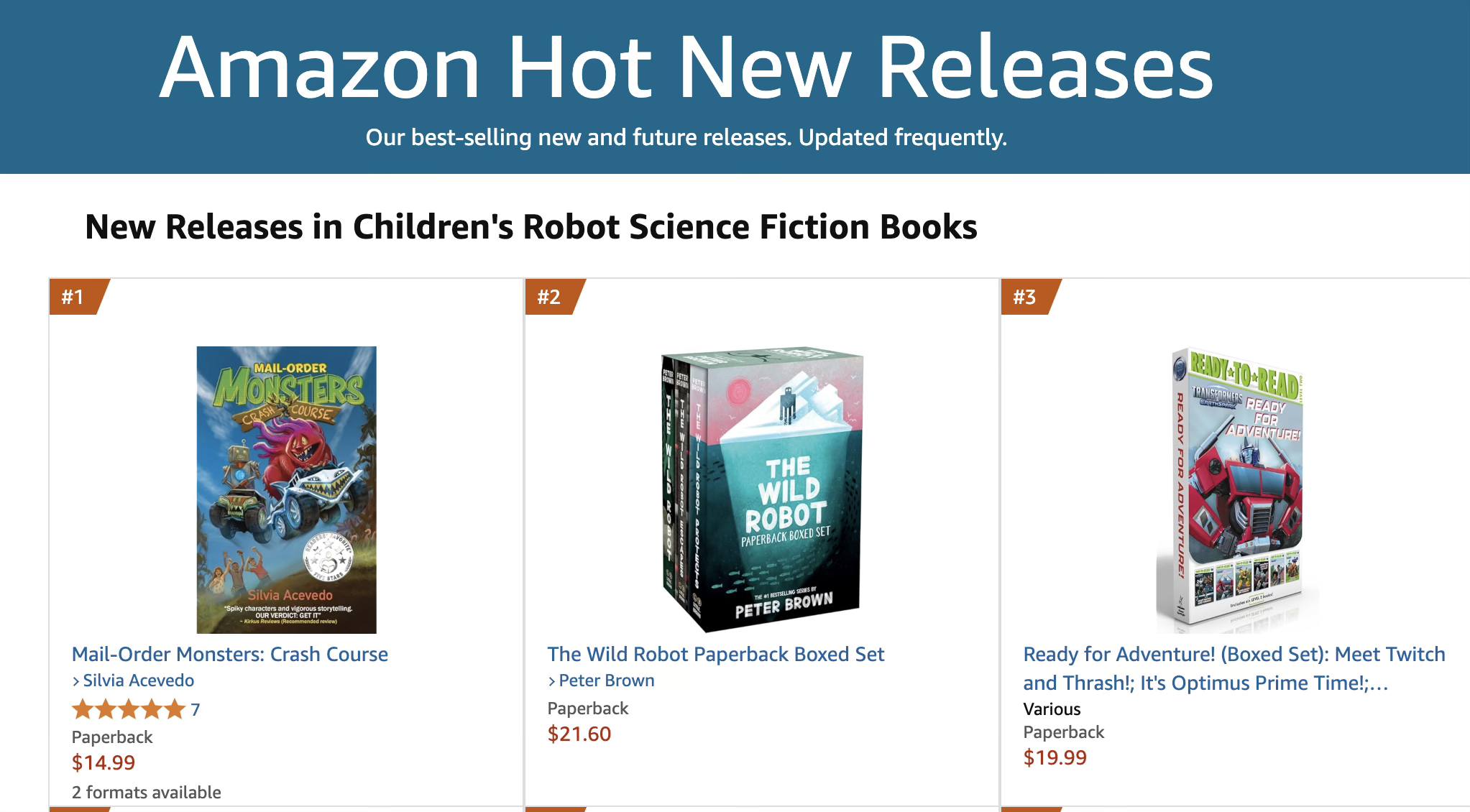Click the #3 rank badge
Image resolution: width=1470 pixels, height=812 pixels.
coord(1026,297)
